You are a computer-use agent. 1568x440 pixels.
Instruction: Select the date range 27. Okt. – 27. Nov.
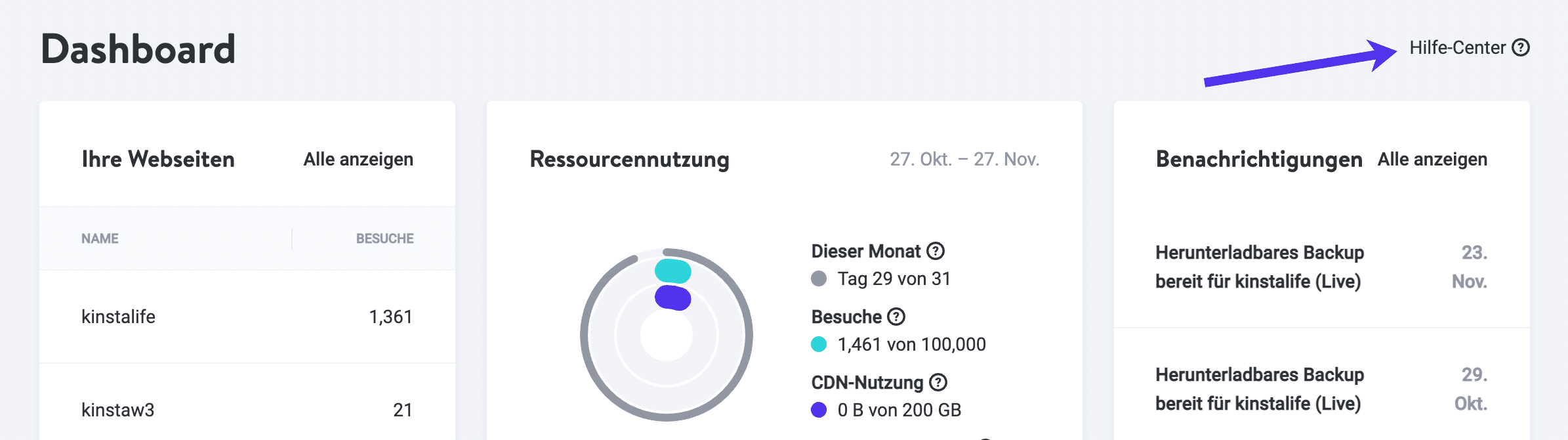point(964,160)
